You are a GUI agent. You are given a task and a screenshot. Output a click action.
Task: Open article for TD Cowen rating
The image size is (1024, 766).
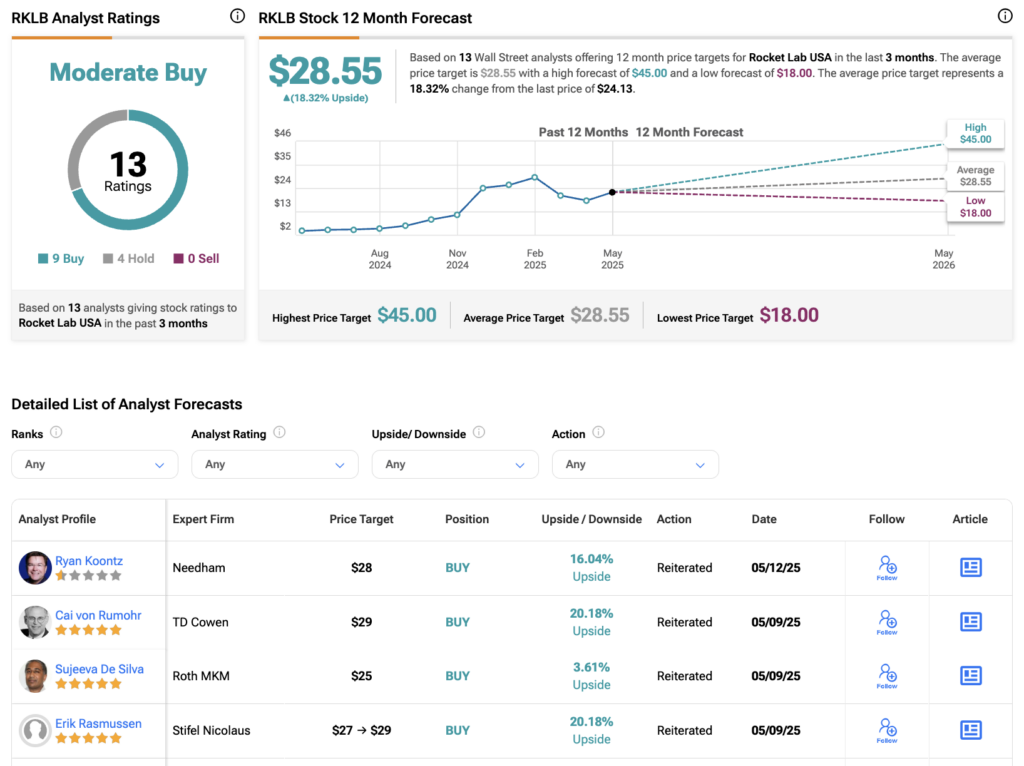pos(970,622)
